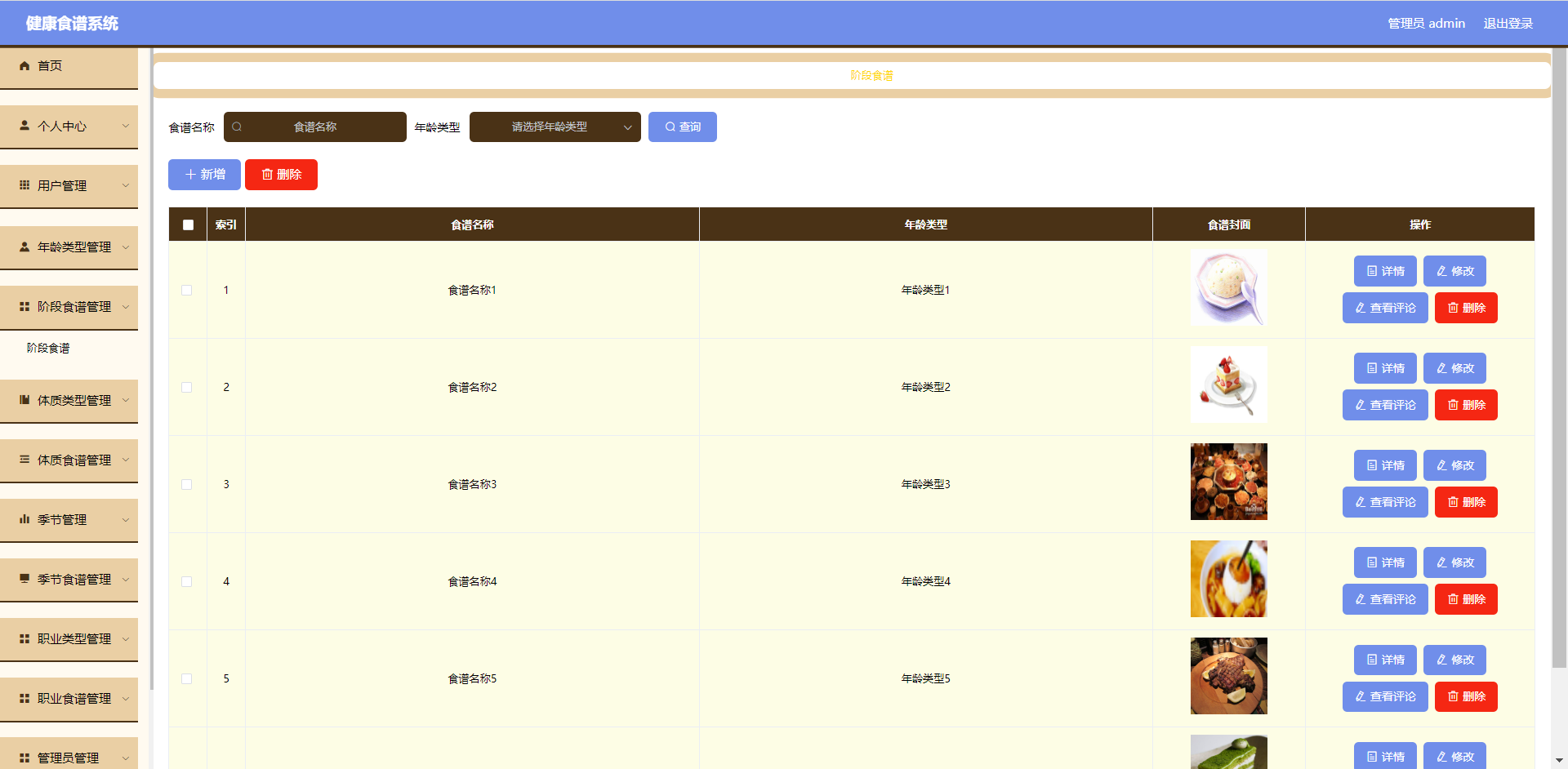Check the checkbox for row 1

(187, 290)
